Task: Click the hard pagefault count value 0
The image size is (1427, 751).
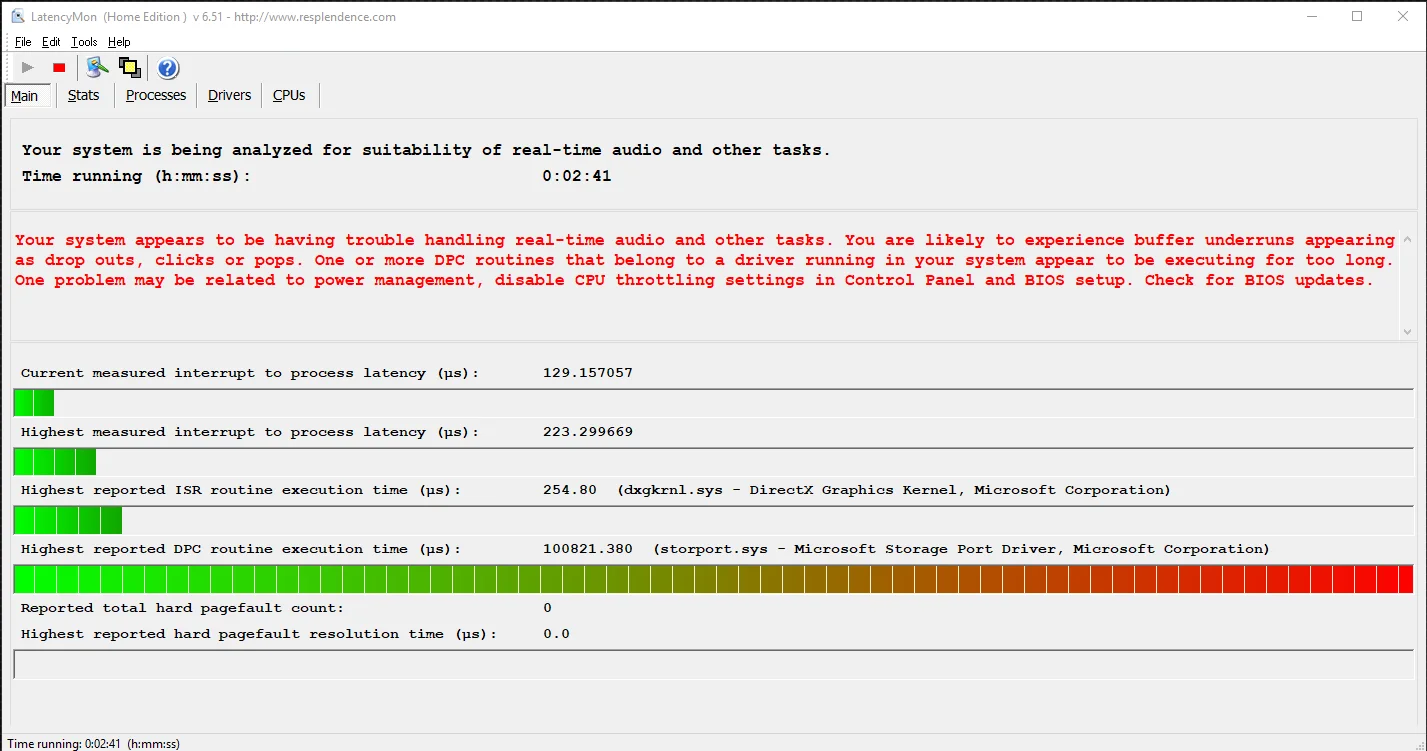Action: click(x=547, y=608)
